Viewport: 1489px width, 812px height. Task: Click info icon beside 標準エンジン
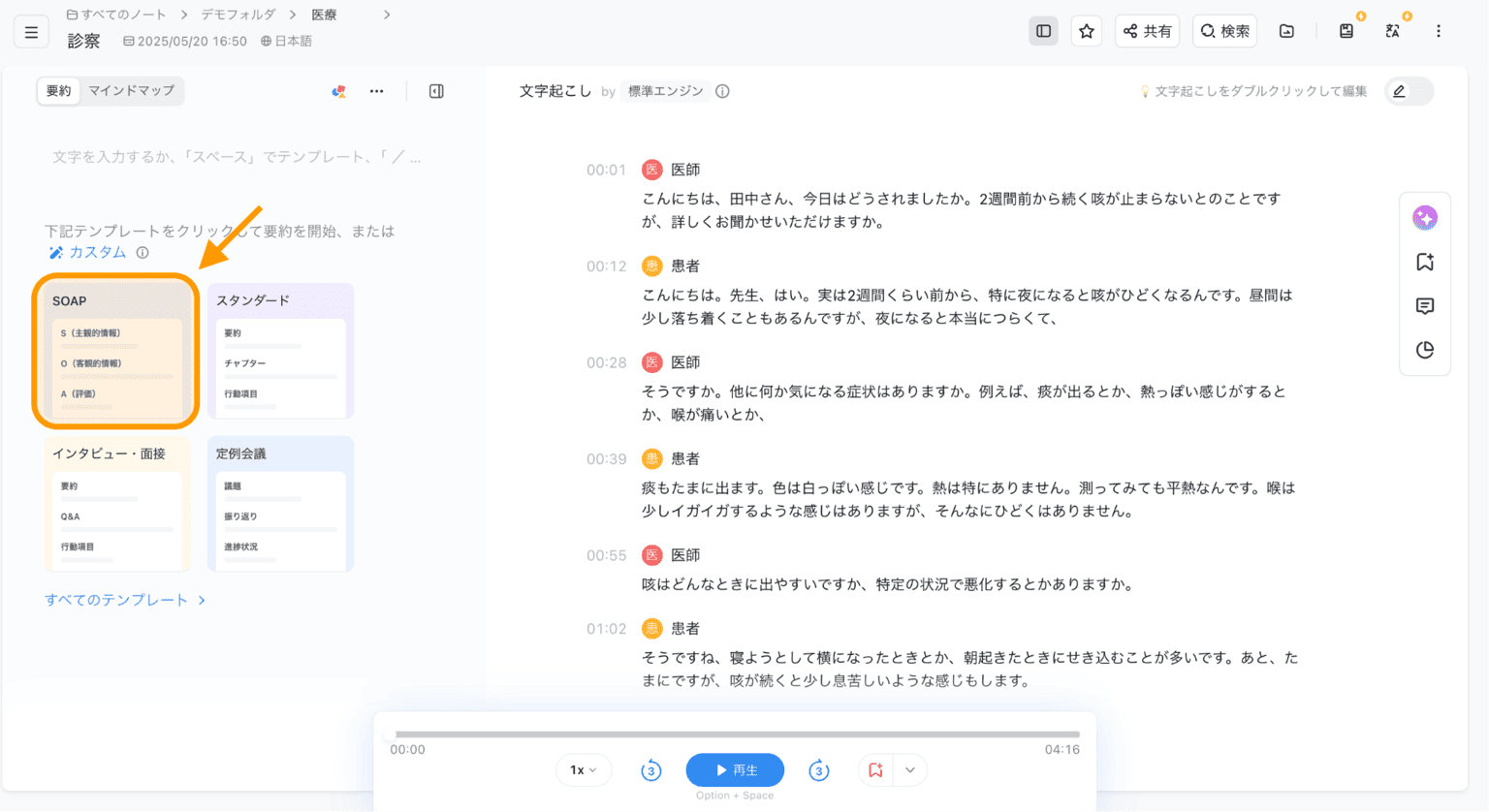point(722,91)
